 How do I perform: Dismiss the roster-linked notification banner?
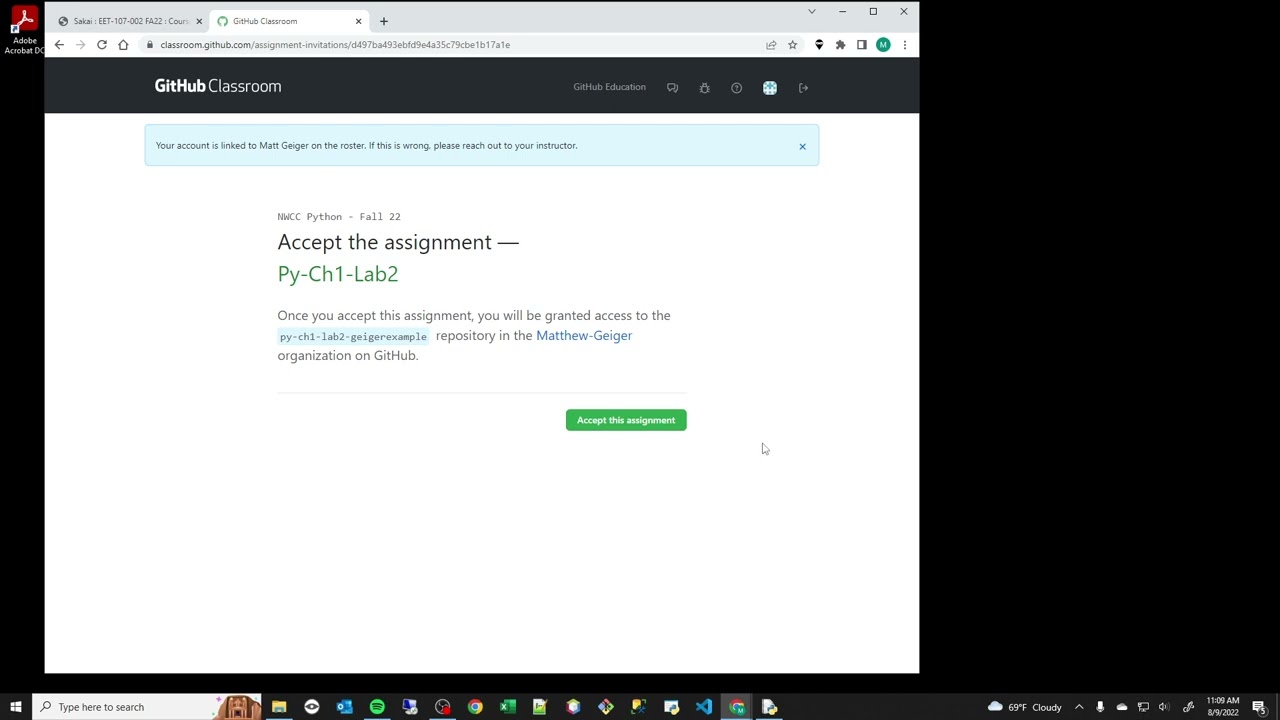tap(802, 147)
